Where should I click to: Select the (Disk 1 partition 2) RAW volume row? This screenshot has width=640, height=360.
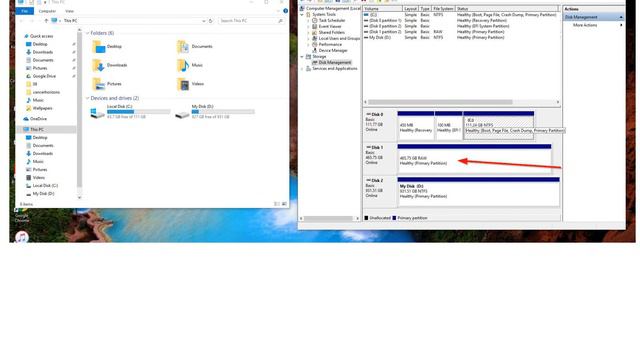pyautogui.click(x=460, y=32)
